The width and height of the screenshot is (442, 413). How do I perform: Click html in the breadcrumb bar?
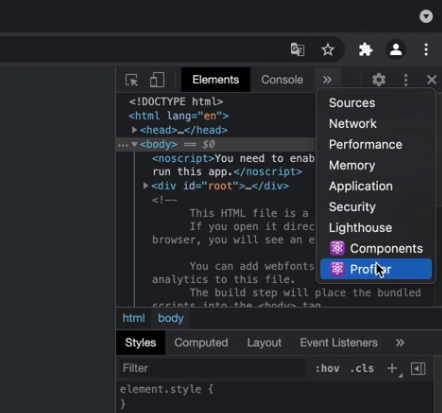(x=134, y=318)
